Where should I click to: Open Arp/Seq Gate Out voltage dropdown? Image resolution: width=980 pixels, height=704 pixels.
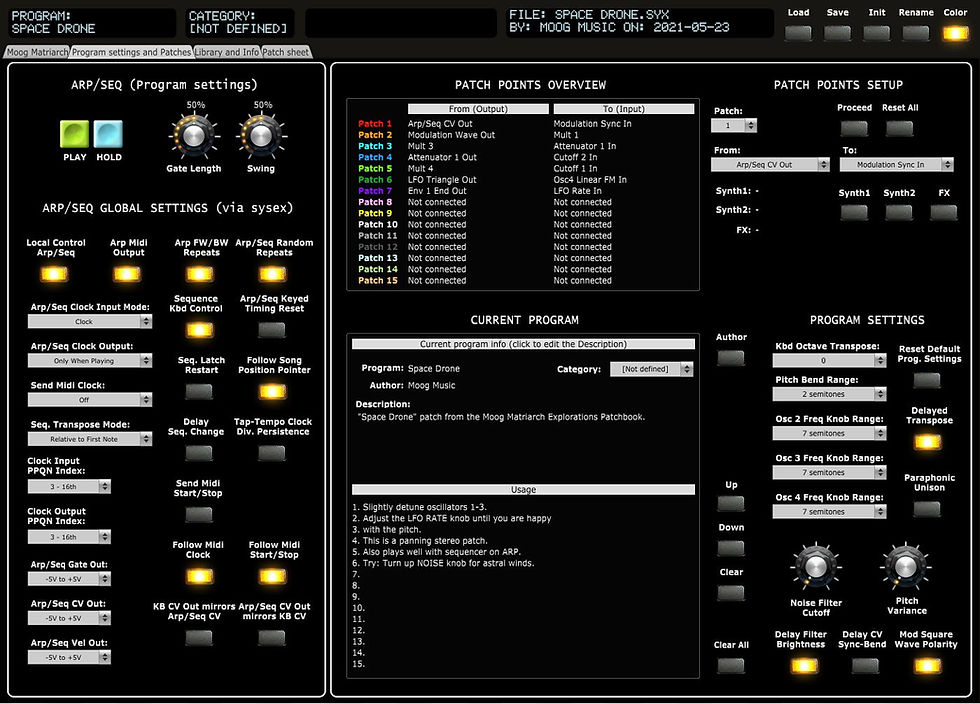(69, 579)
